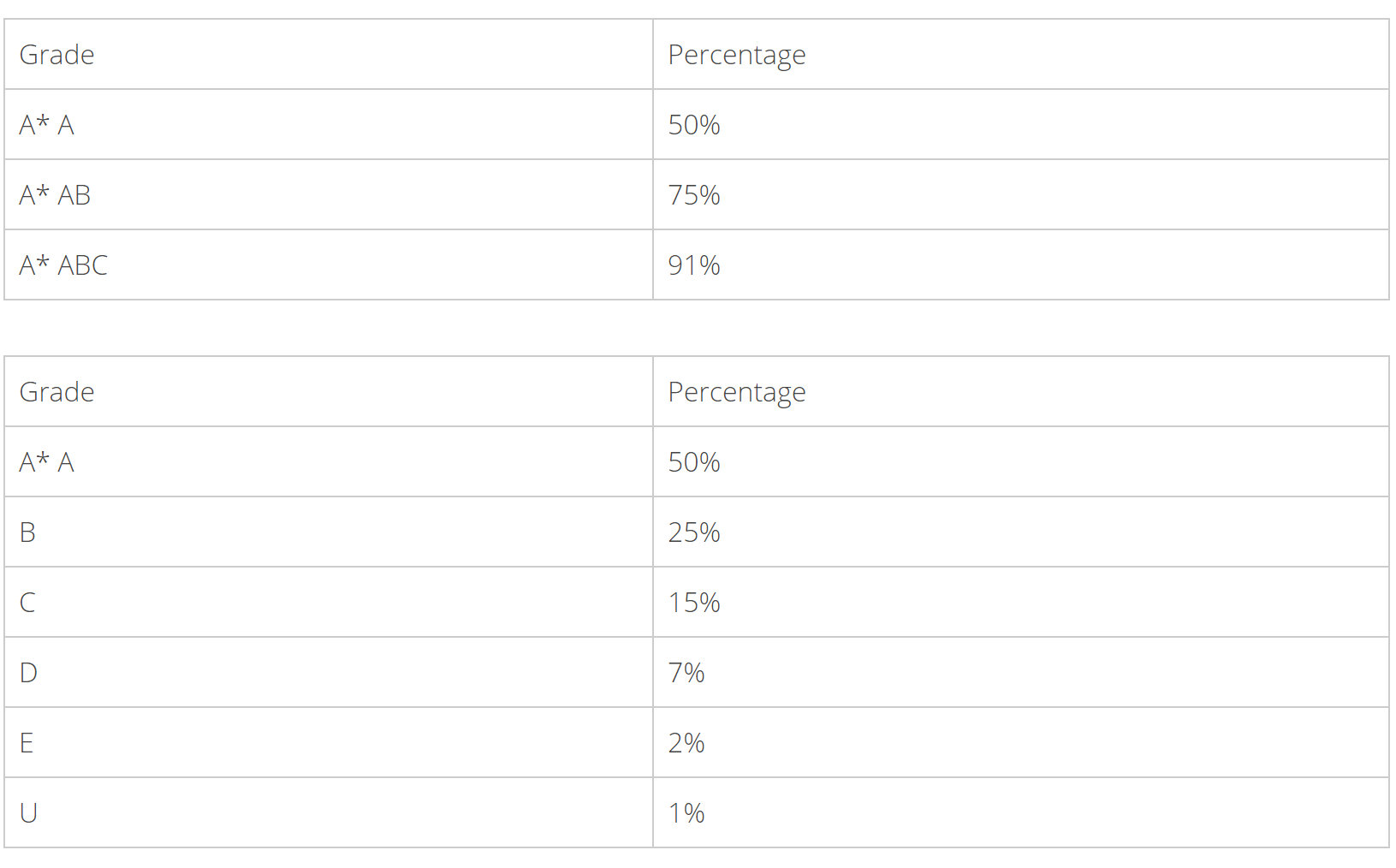Select the 15% percentage cell
The image size is (1396, 868).
pyautogui.click(x=694, y=603)
